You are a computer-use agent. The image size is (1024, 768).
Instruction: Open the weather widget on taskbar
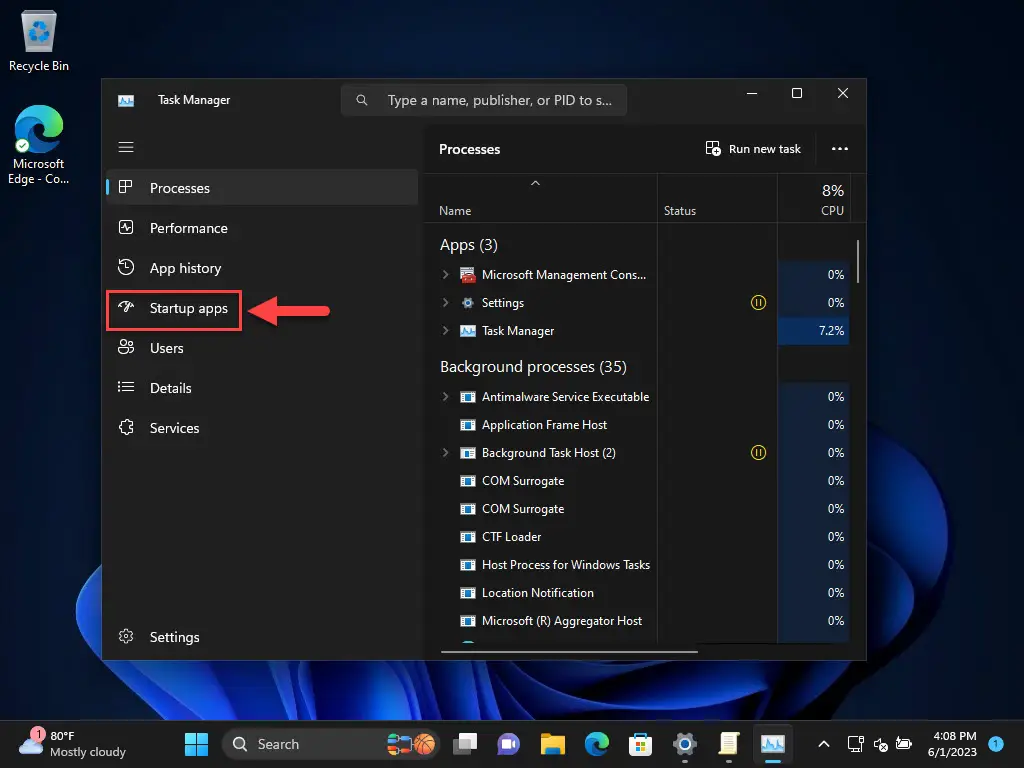pos(73,744)
